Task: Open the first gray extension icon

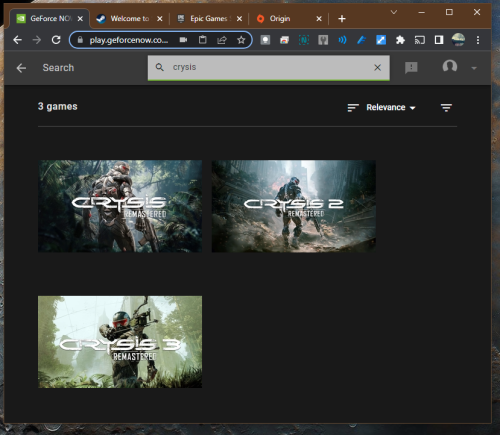Action: (x=265, y=40)
